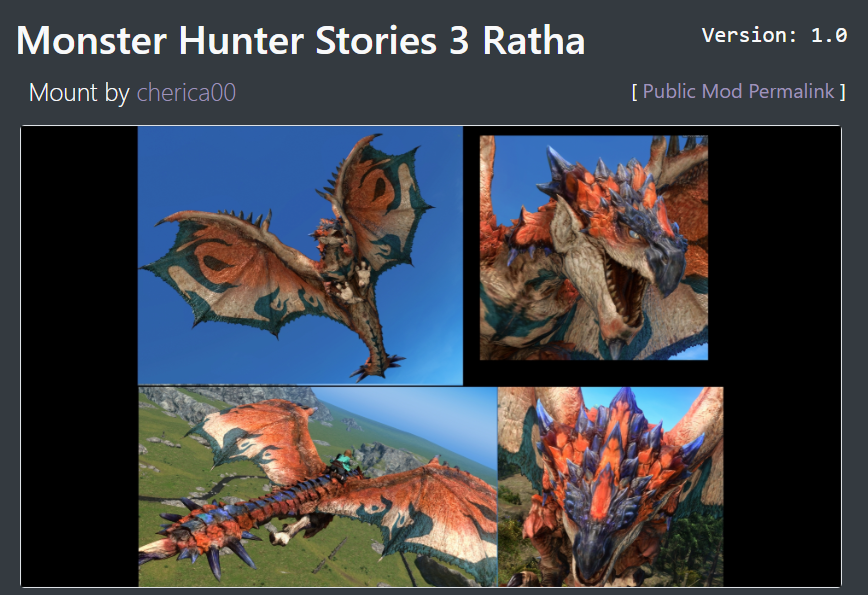This screenshot has width=868, height=595.
Task: Open image of Ratha gliding over grassland
Action: point(318,487)
